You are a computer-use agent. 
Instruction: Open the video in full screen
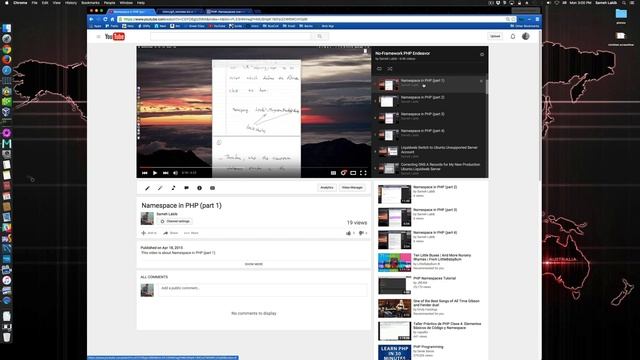coord(363,173)
